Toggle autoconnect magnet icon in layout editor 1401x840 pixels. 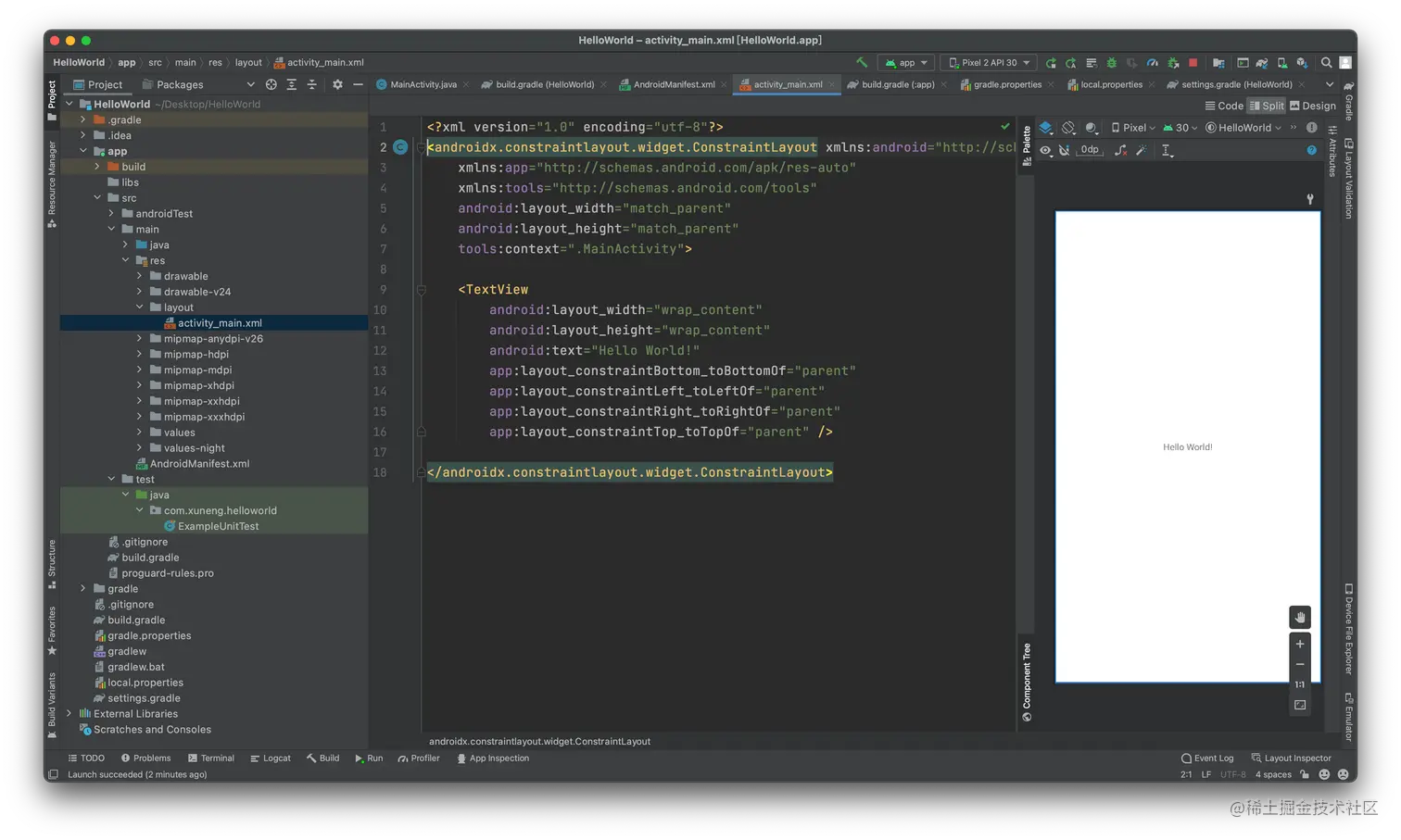(1064, 150)
